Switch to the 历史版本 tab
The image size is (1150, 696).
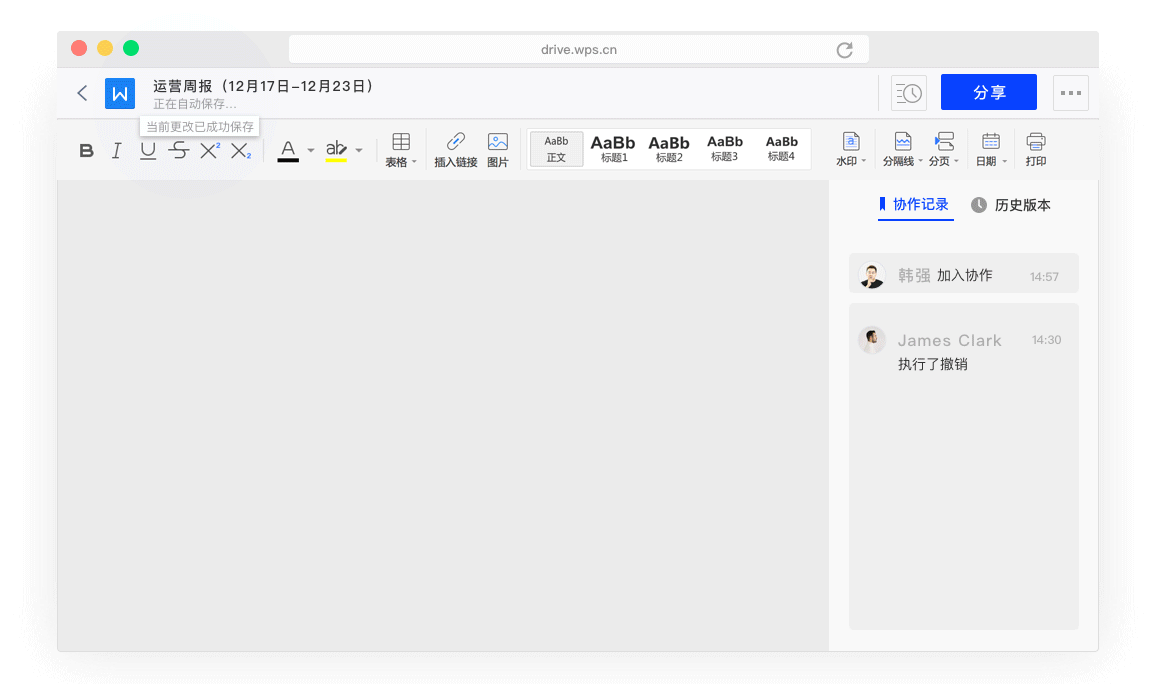[x=1011, y=205]
